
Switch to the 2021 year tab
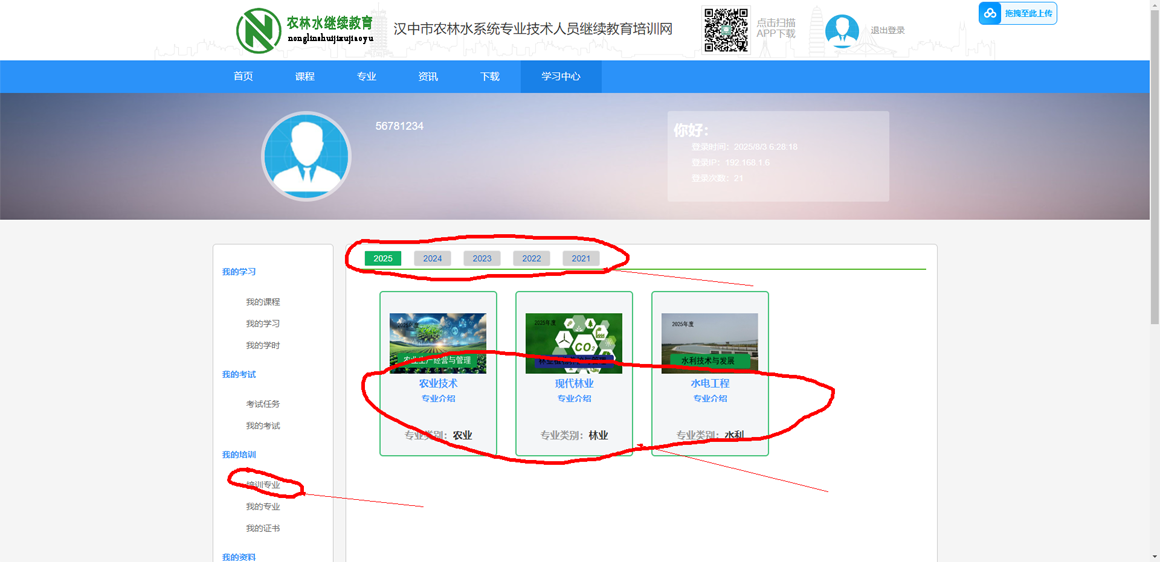(x=581, y=258)
